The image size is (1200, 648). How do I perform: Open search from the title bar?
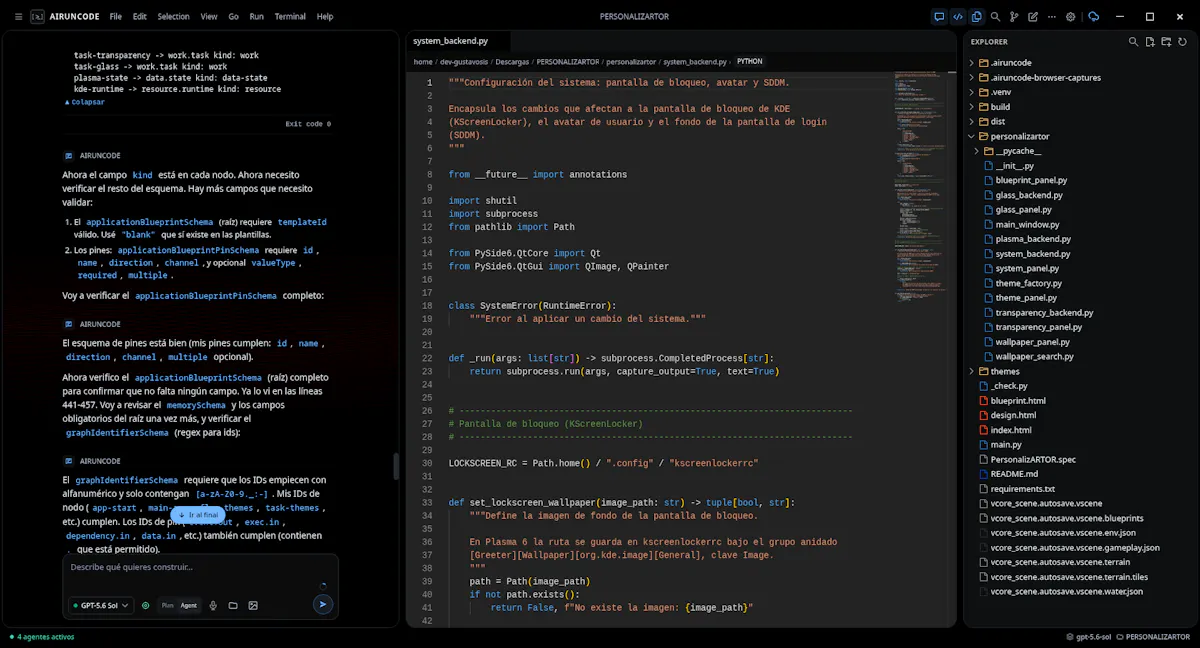995,16
